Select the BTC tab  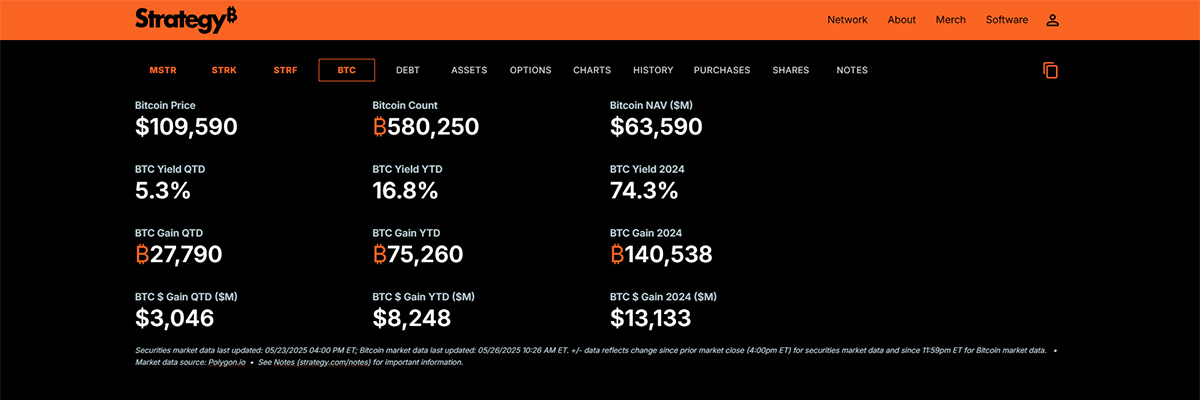click(346, 70)
